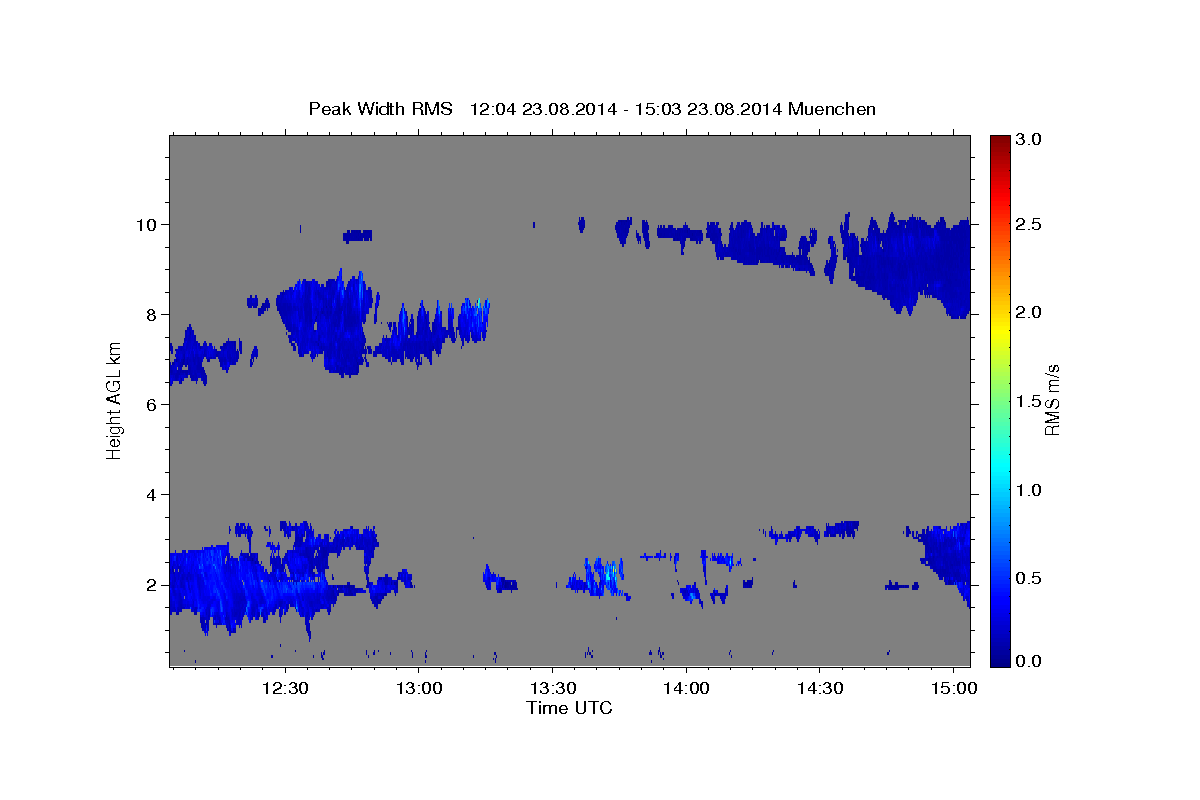Click the plot title 'Peak Width RMS'
Viewport: 1200px width, 800px height.
pos(381,109)
